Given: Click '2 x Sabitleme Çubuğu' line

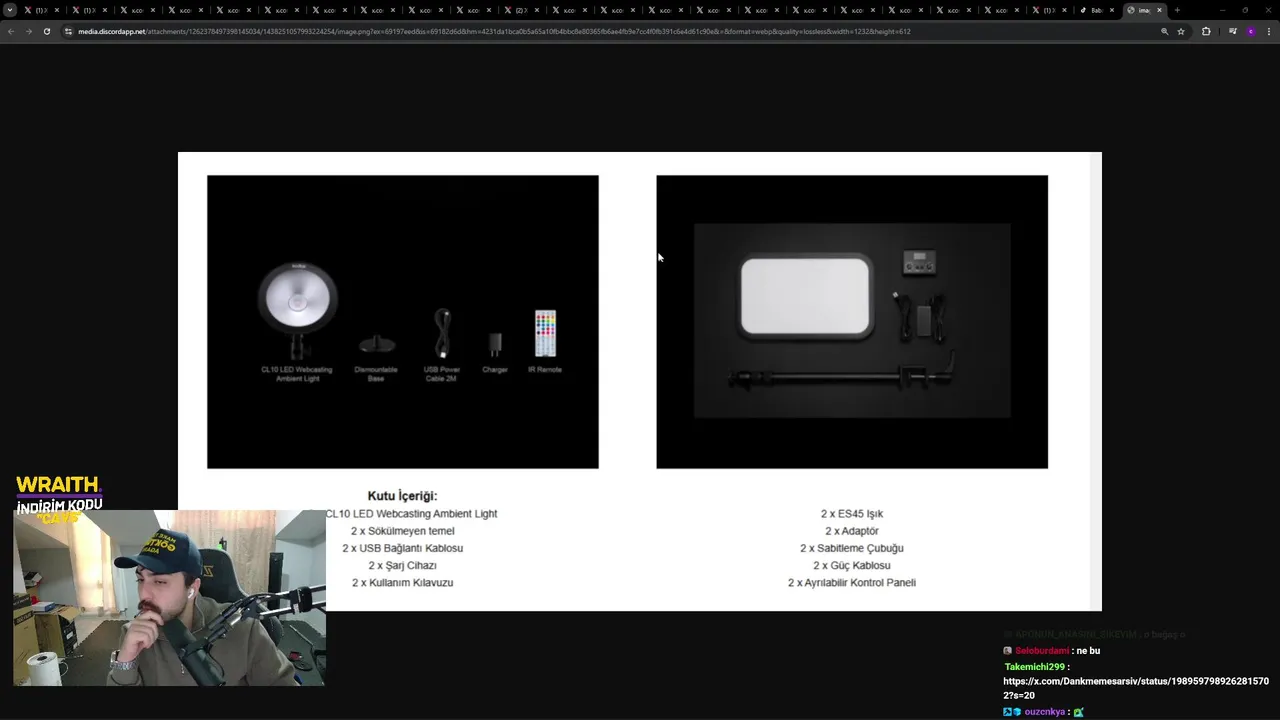Looking at the screenshot, I should tap(852, 548).
